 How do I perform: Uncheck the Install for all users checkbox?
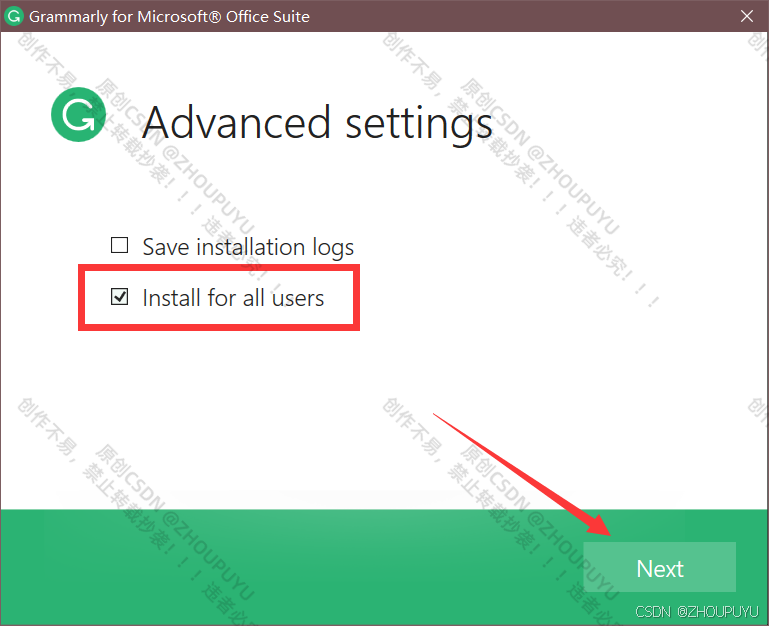119,296
